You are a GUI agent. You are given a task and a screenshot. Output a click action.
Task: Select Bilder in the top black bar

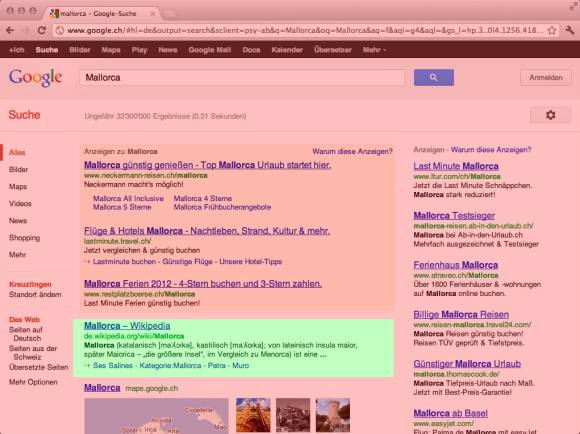[x=80, y=50]
